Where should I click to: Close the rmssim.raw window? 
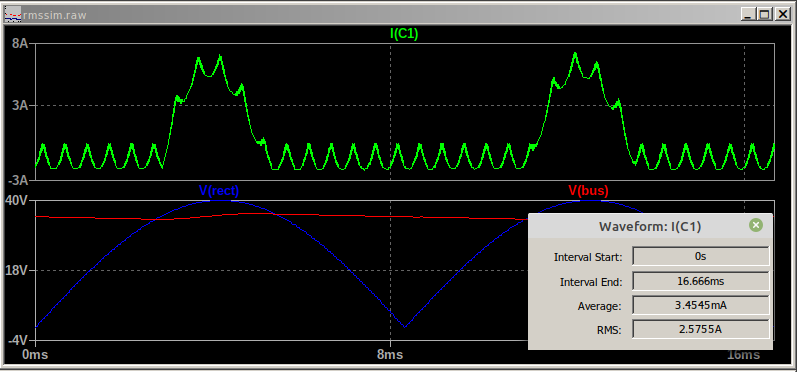[x=782, y=14]
